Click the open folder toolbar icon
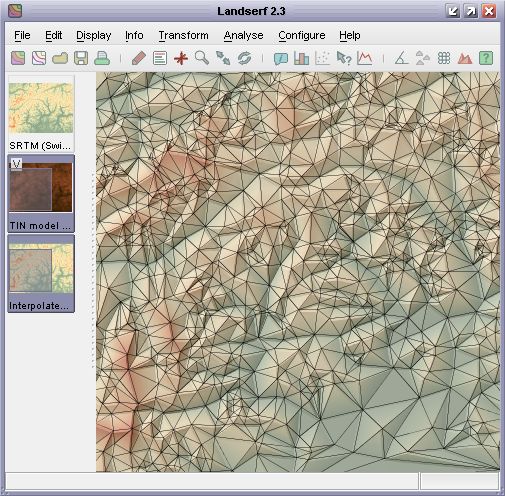 point(60,58)
